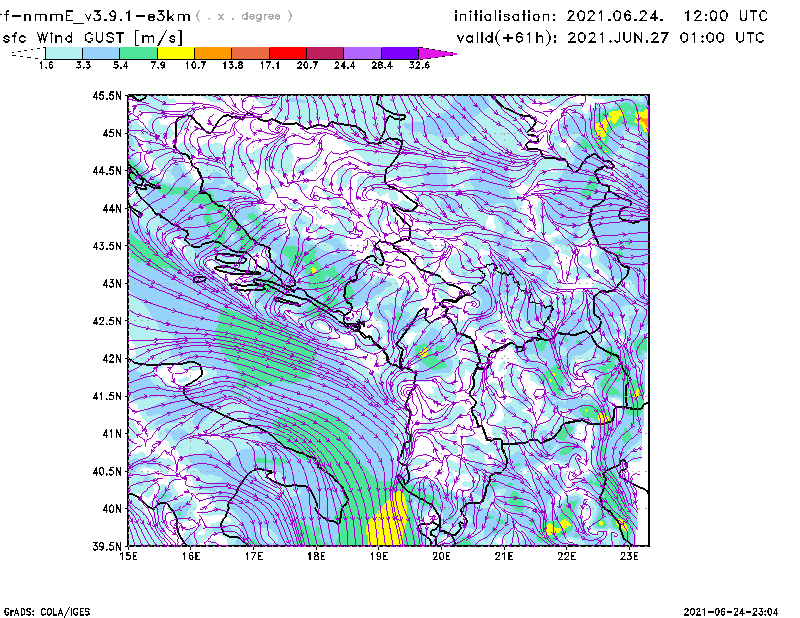Viewport: 800px width, 618px height.
Task: Click the legend value '17.1'
Action: point(270,65)
